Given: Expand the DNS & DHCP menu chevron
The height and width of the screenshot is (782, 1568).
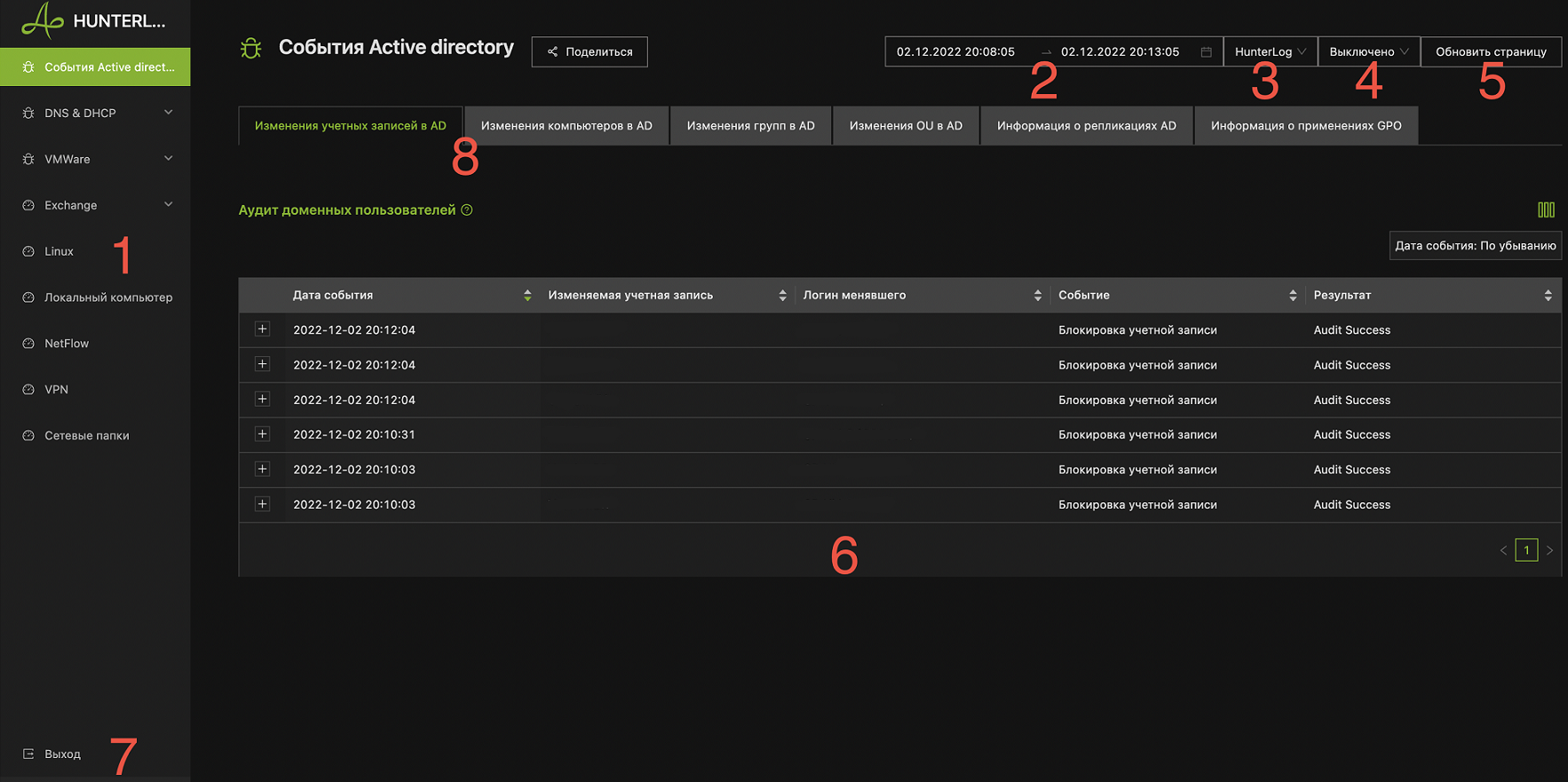Looking at the screenshot, I should click(169, 113).
